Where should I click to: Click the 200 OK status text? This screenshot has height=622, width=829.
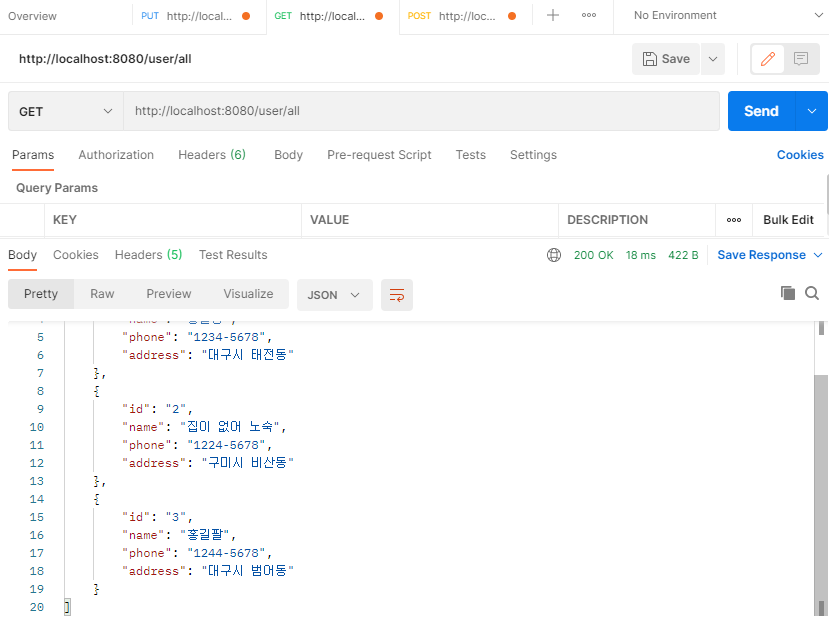coord(593,255)
